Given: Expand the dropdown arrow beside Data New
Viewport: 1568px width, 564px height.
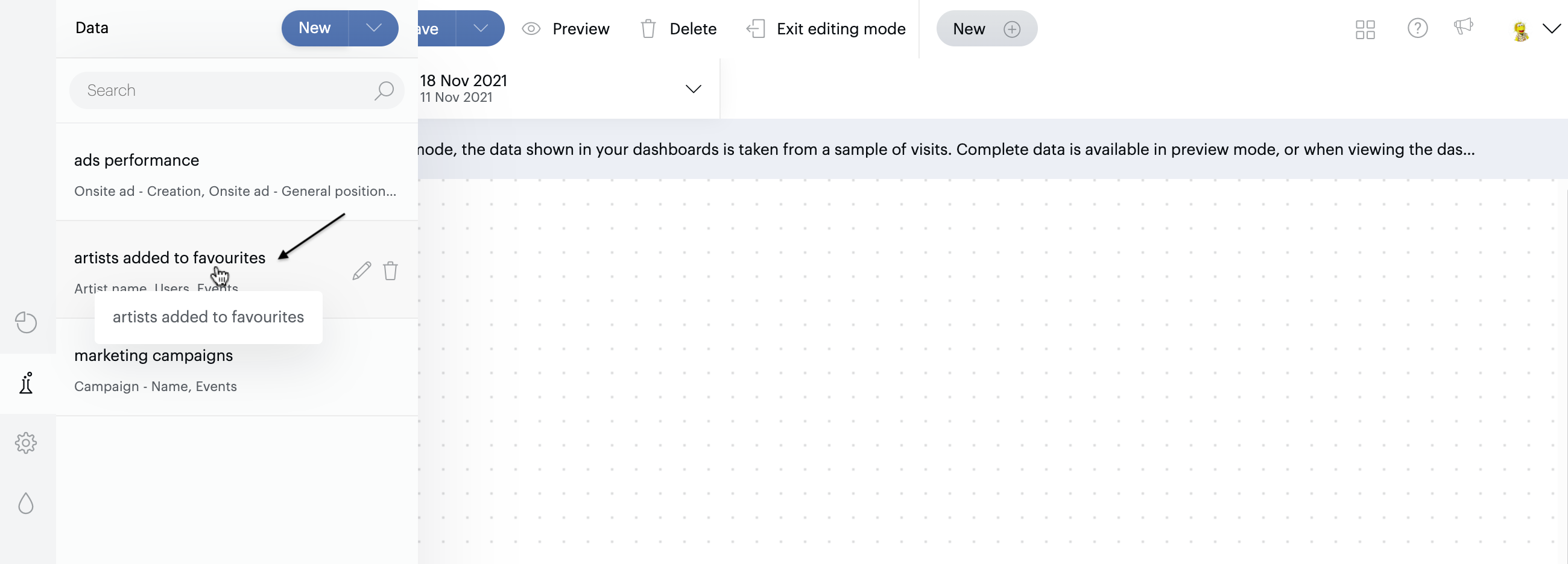Looking at the screenshot, I should (374, 28).
